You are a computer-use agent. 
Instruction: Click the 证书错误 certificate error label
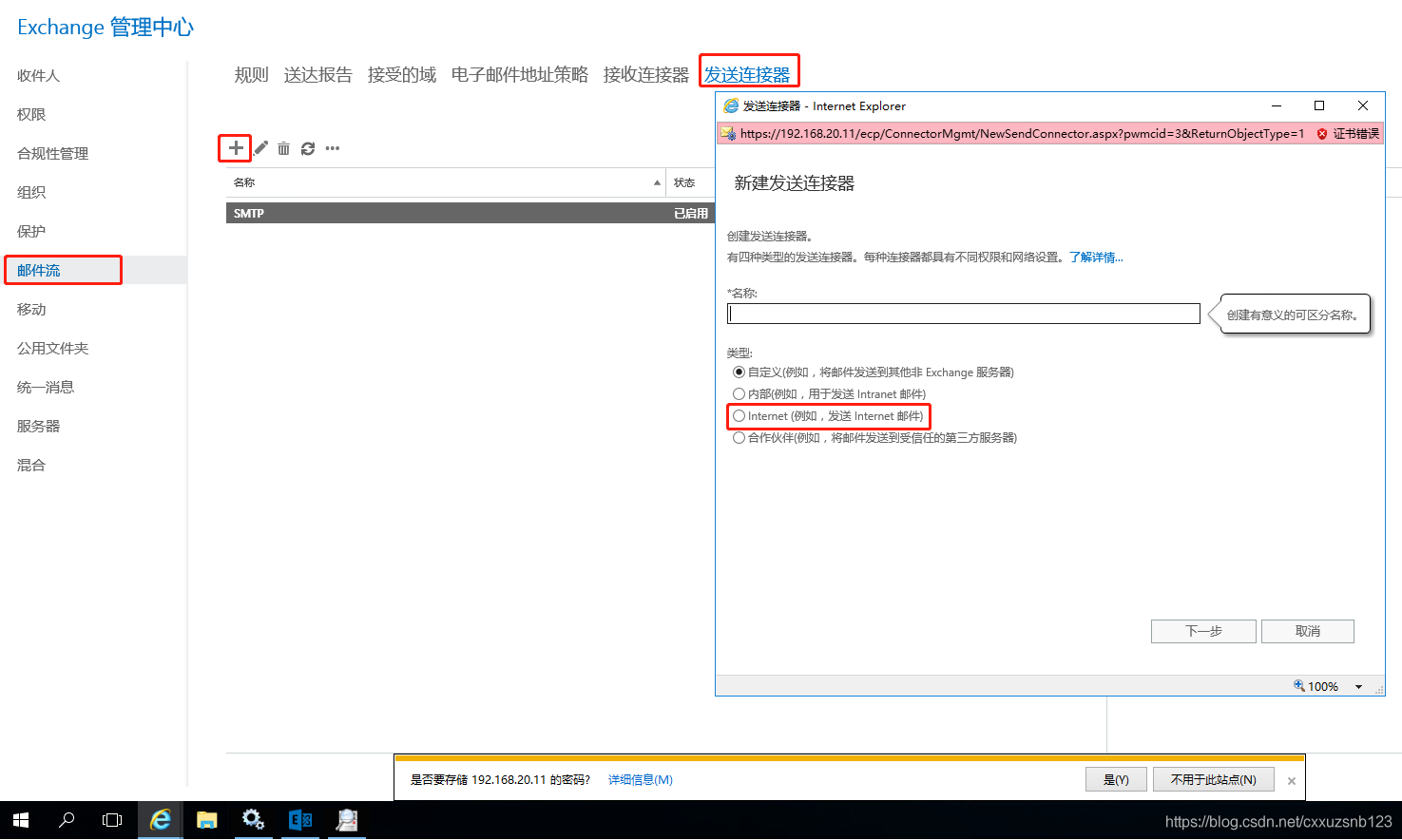click(x=1356, y=134)
